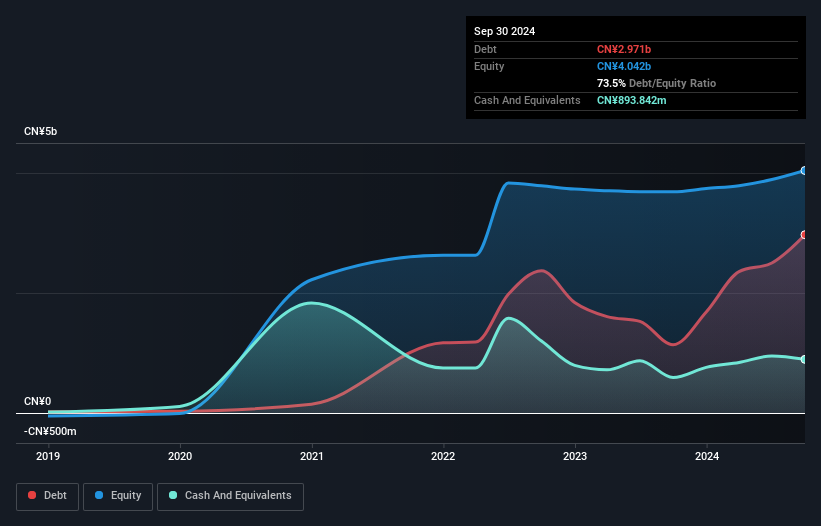Click tooltip Cash And Equivalents row label
Screen dimensions: 821x526
tap(527, 100)
